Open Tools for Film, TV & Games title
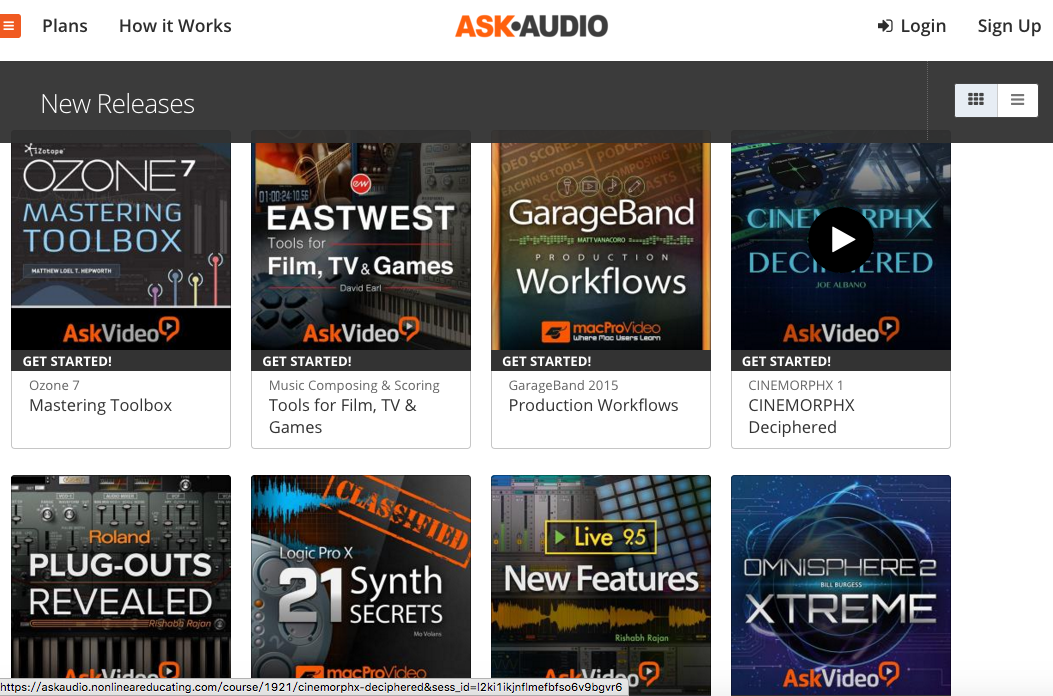This screenshot has width=1053, height=696. click(x=342, y=416)
